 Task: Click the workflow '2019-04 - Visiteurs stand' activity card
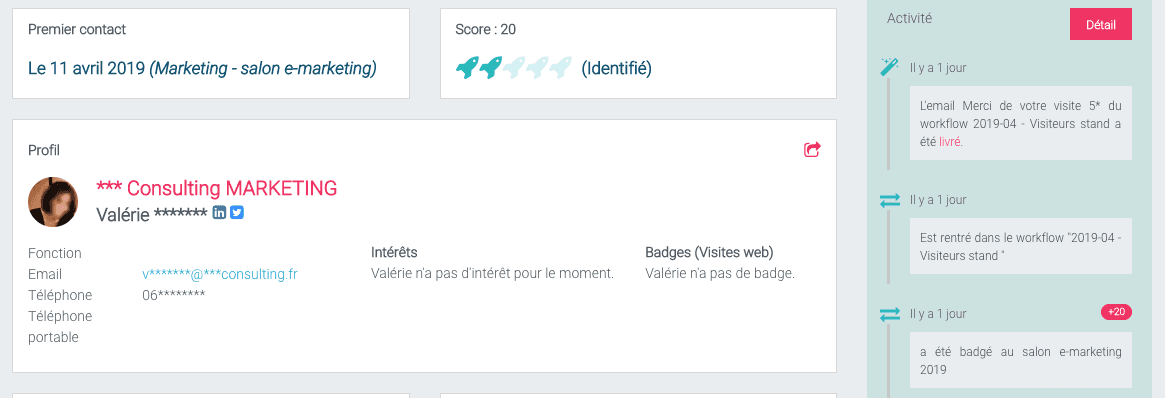tap(1020, 246)
